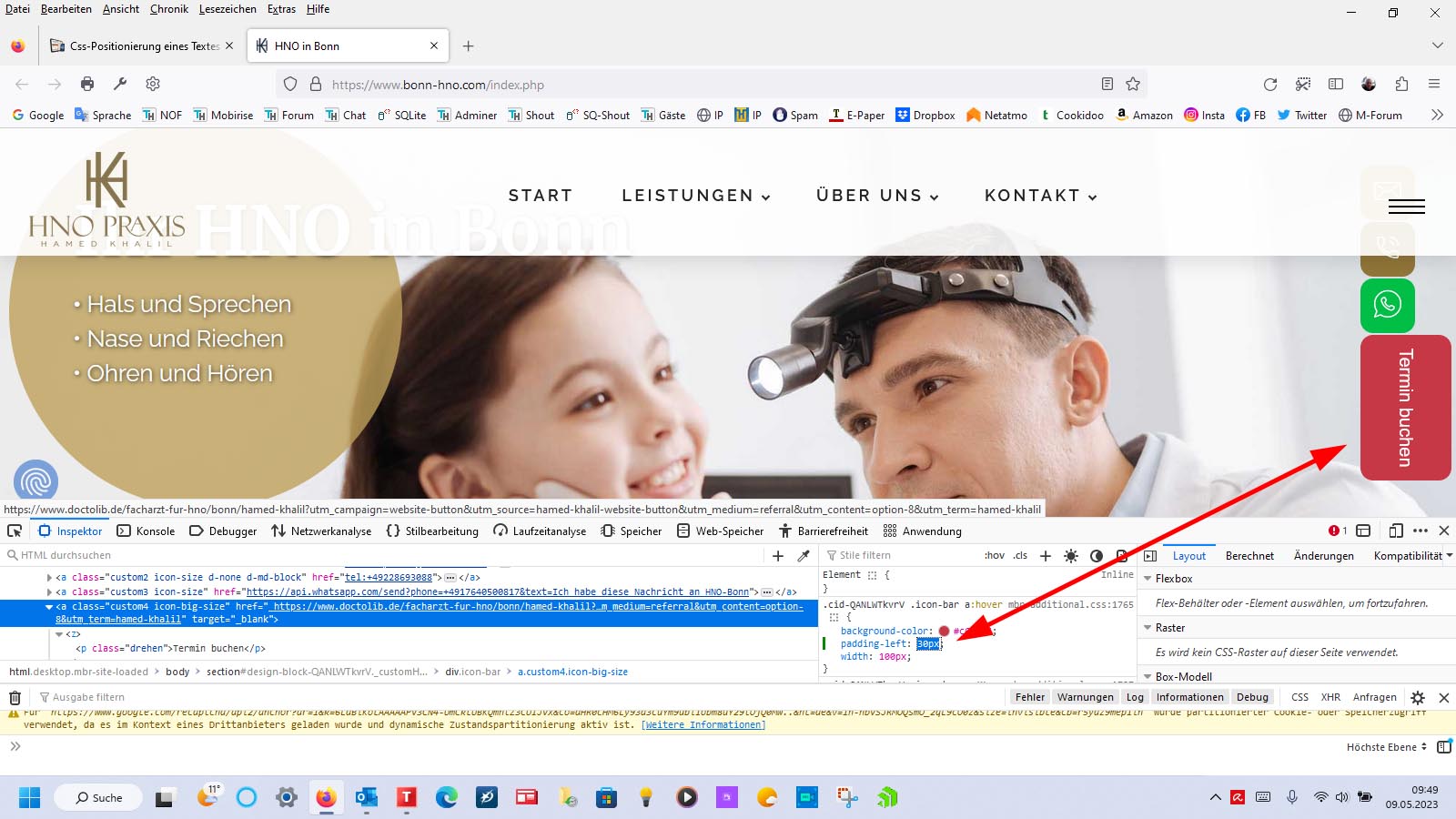The width and height of the screenshot is (1456, 819).
Task: Open the Lesezeichen menu
Action: 227,9
